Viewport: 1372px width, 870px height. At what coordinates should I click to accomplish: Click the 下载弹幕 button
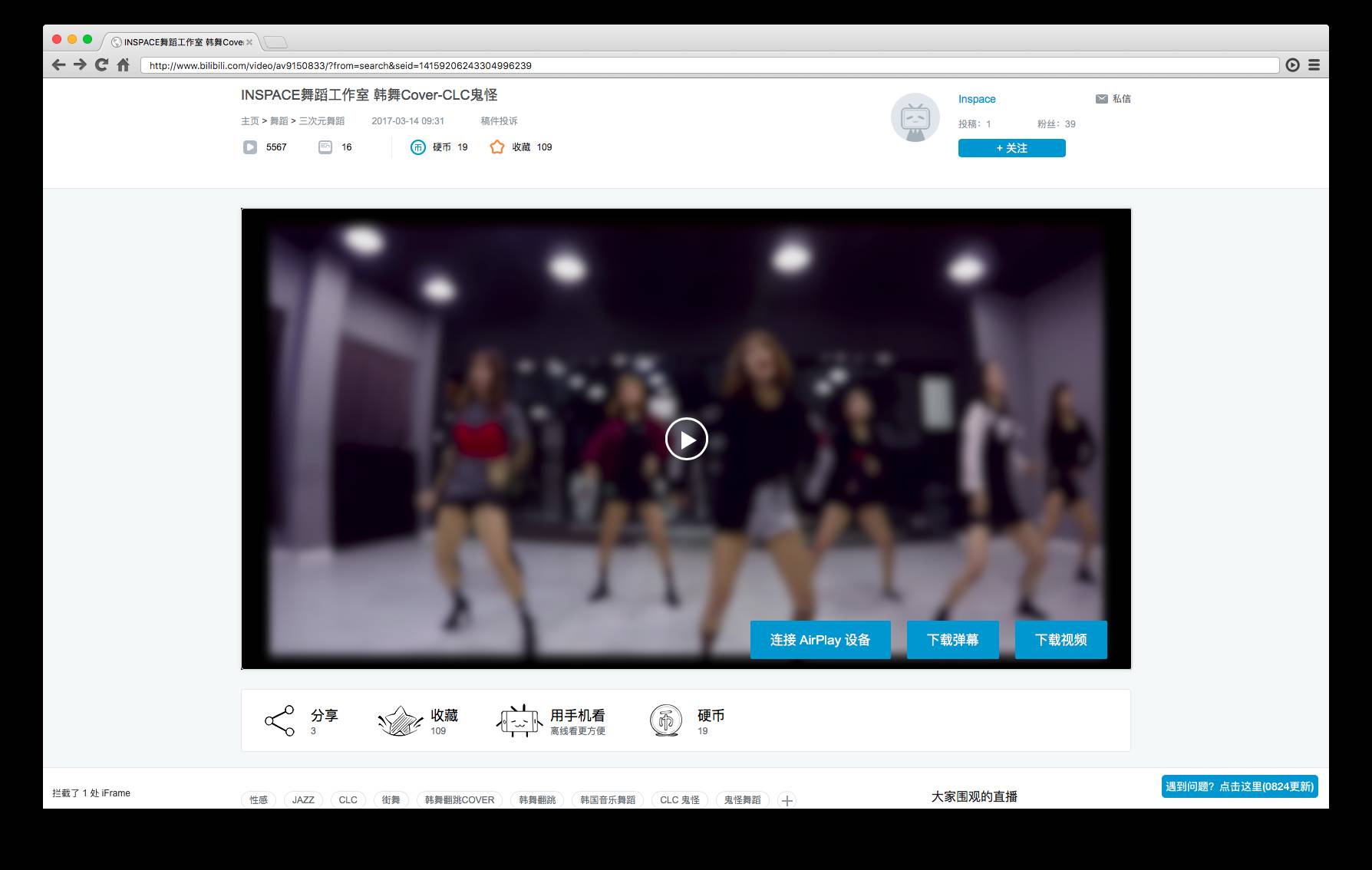(952, 640)
